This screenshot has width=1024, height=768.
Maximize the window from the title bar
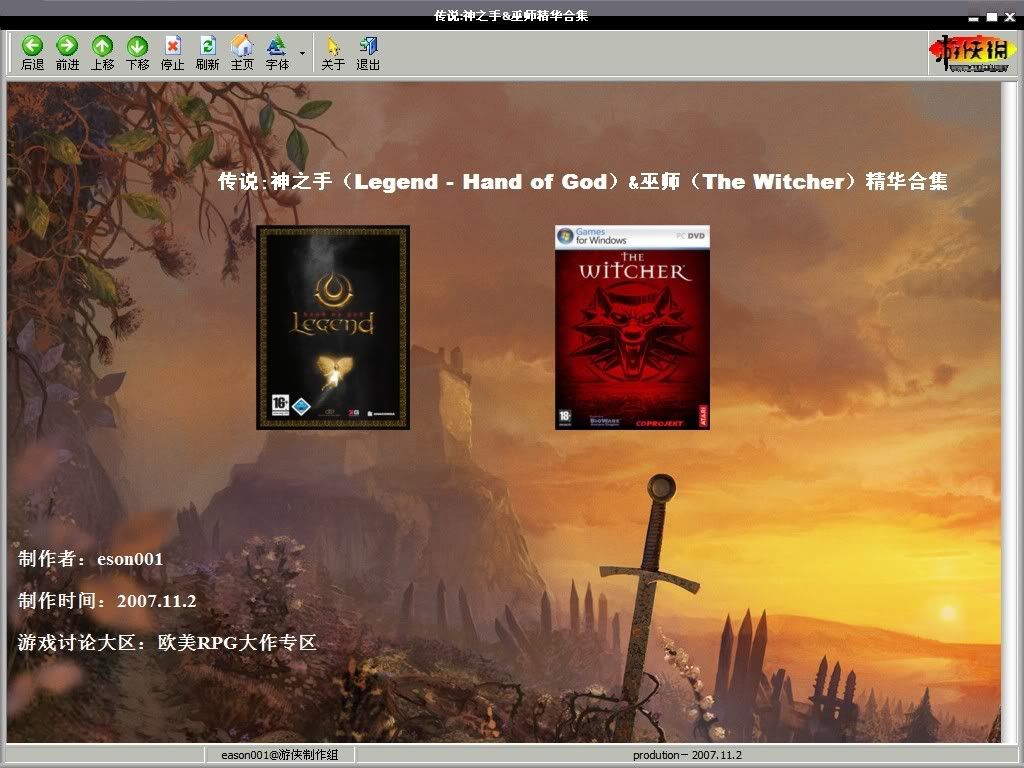(992, 16)
